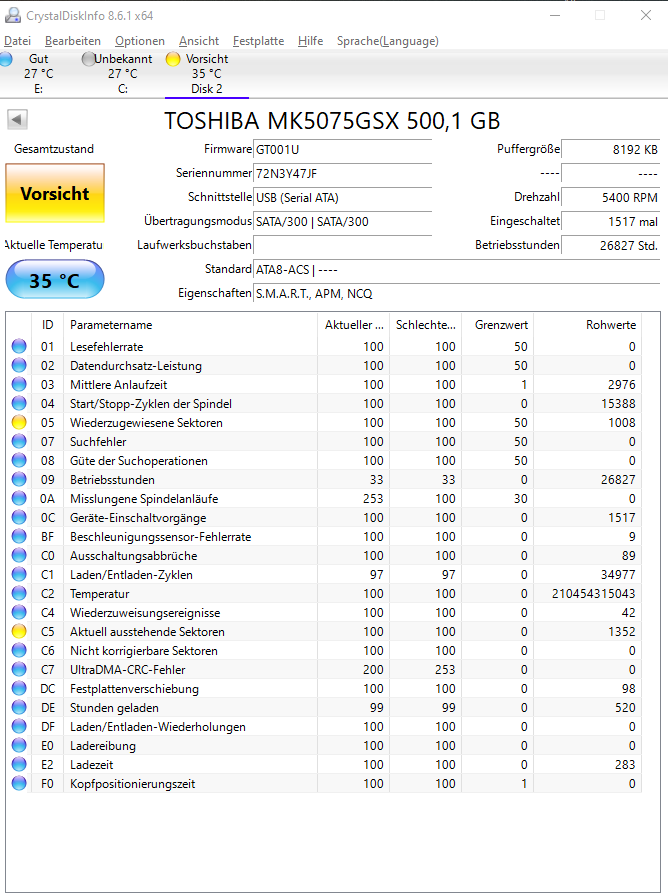This screenshot has height=893, width=668.
Task: Select the Laden/Entladen-Wiederholungen row
Action: (x=325, y=727)
